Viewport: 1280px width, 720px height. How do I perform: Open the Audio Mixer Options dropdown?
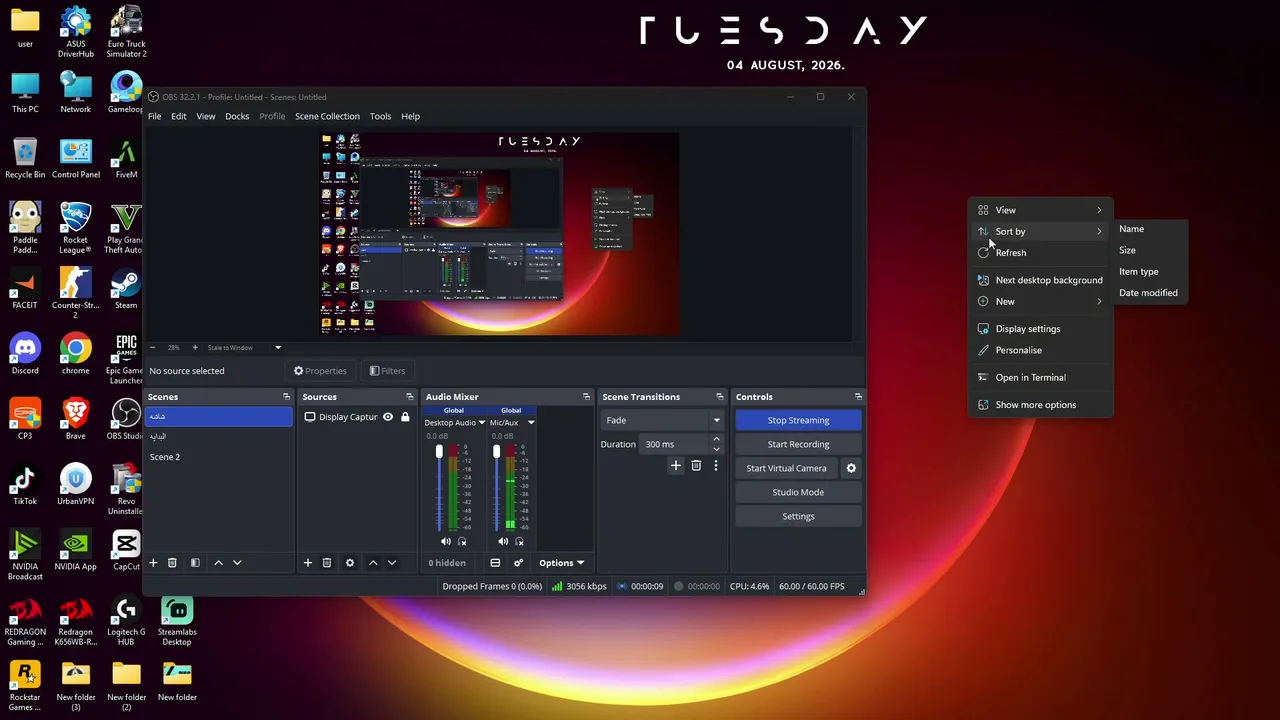[561, 563]
